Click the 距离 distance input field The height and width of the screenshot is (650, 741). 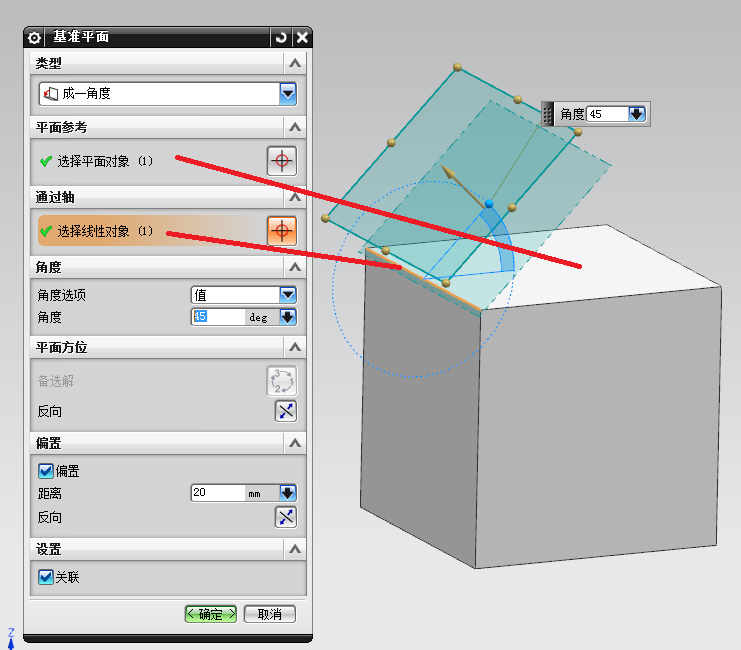218,493
